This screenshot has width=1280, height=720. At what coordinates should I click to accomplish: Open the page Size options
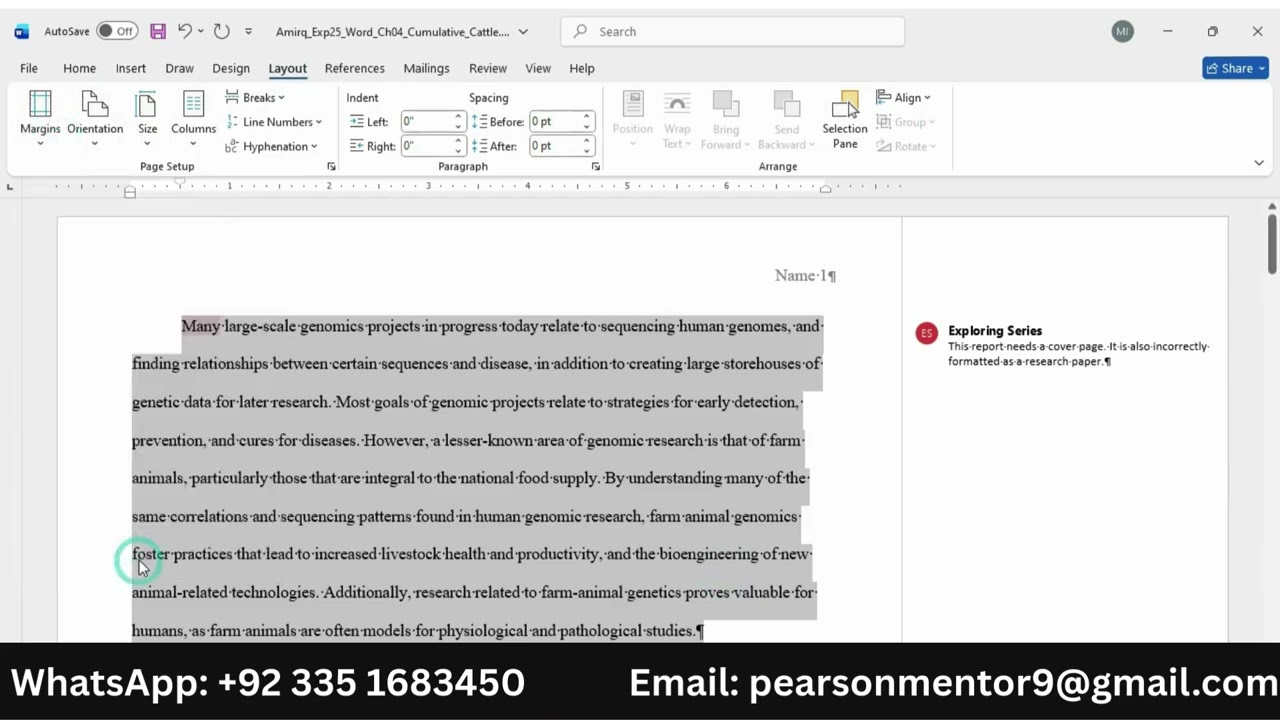pyautogui.click(x=147, y=119)
